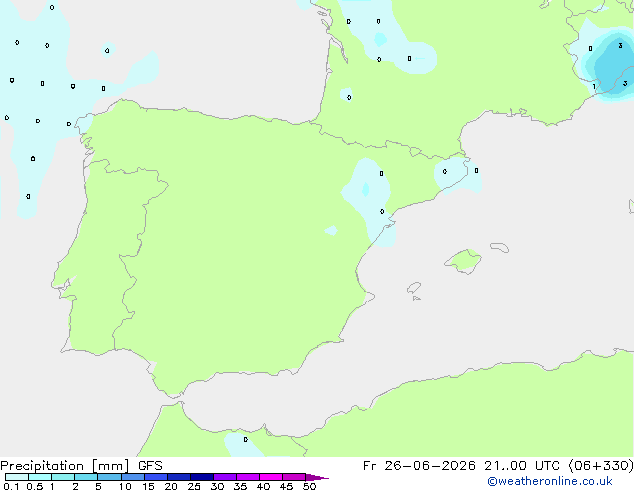This screenshot has width=634, height=490.
Task: Pick the 0.5–1 mm legend color swatch
Action: coord(40,477)
